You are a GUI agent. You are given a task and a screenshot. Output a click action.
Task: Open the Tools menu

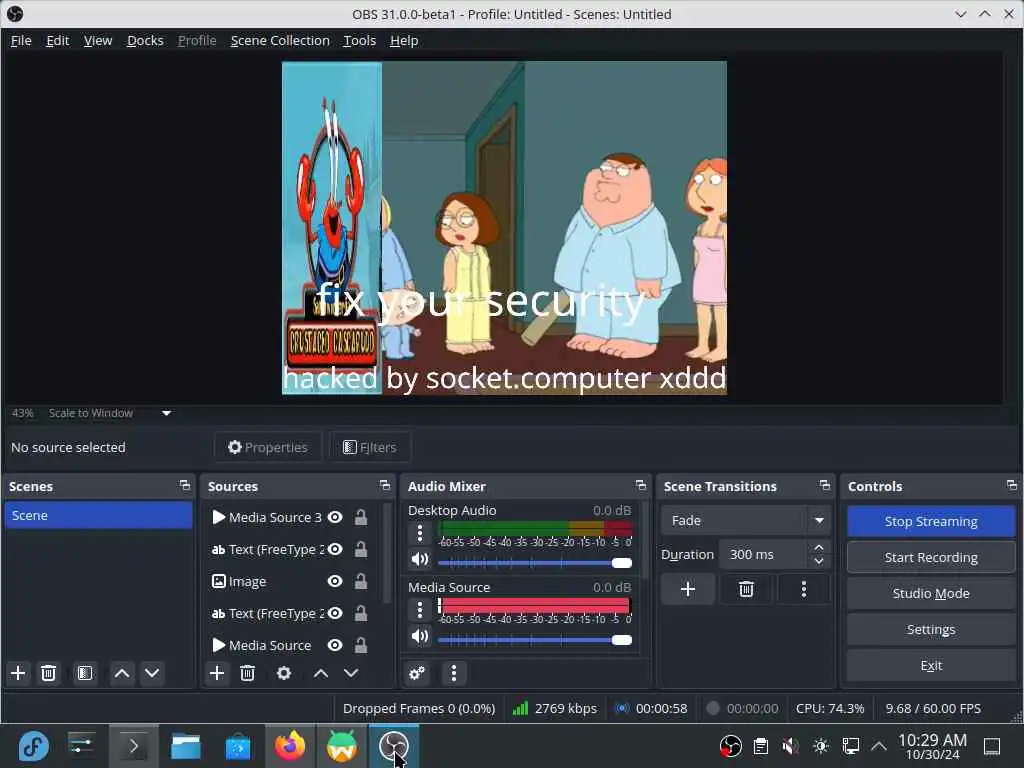(360, 40)
